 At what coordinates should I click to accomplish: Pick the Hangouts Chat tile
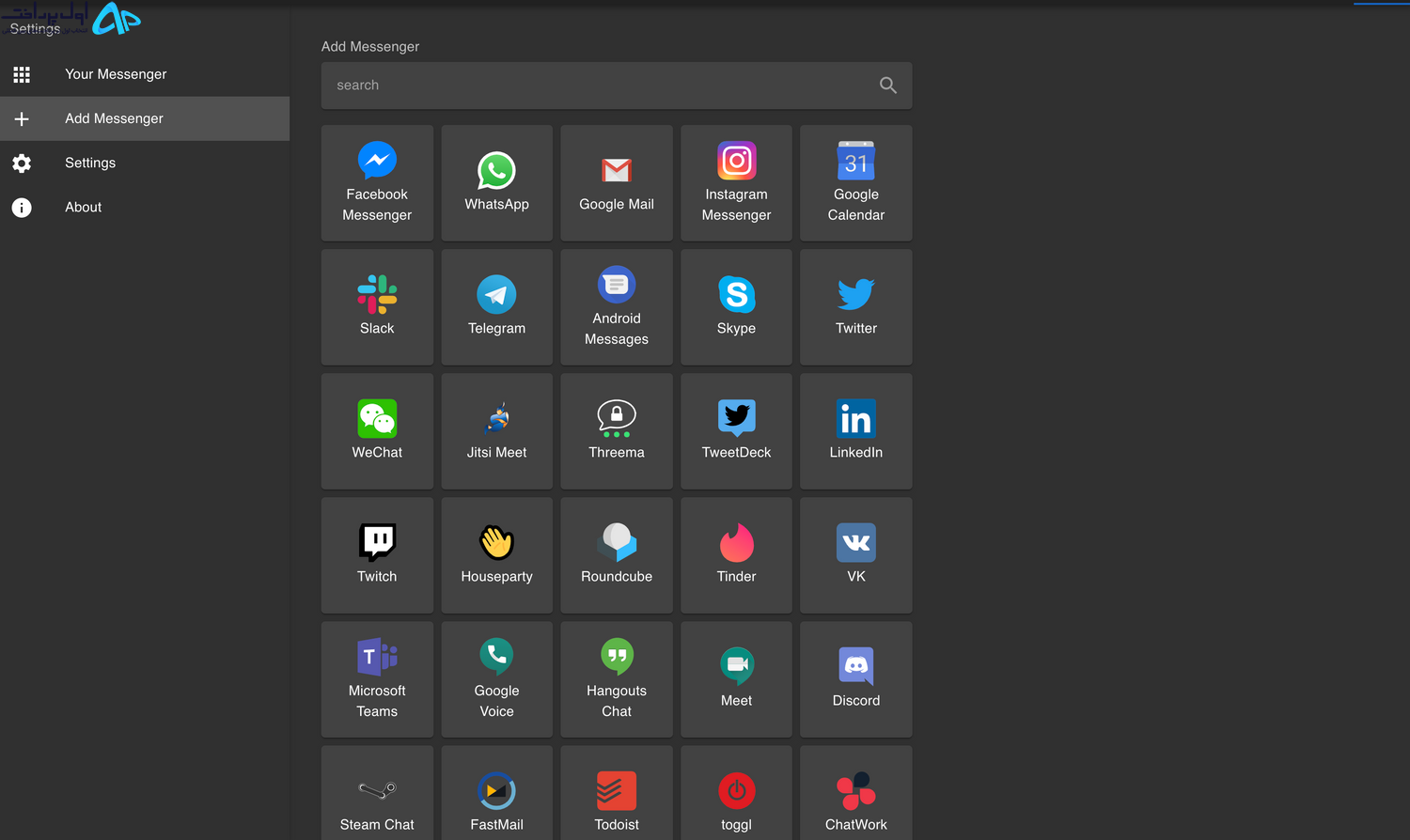[617, 679]
